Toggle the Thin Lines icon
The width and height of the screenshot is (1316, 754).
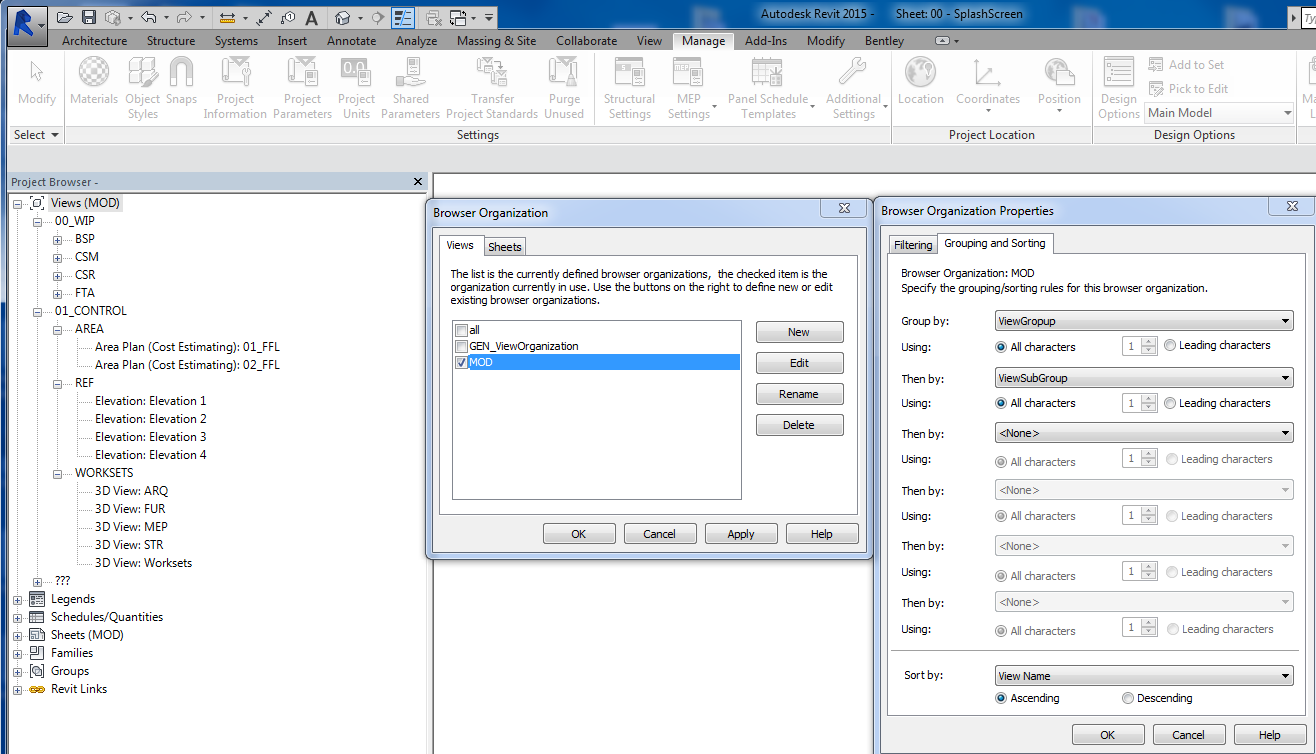click(x=403, y=18)
